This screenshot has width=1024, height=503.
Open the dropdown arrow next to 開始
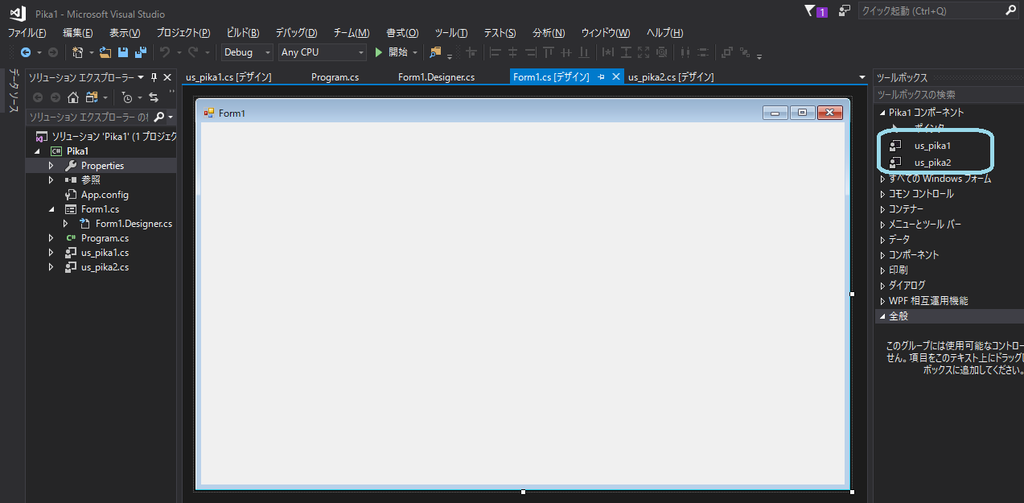[x=415, y=52]
